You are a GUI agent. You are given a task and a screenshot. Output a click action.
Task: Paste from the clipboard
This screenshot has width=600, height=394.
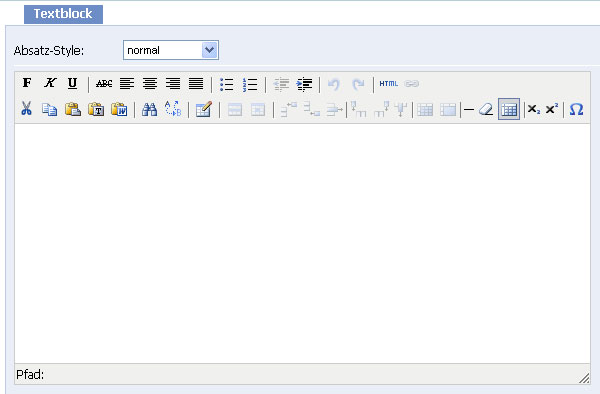73,109
